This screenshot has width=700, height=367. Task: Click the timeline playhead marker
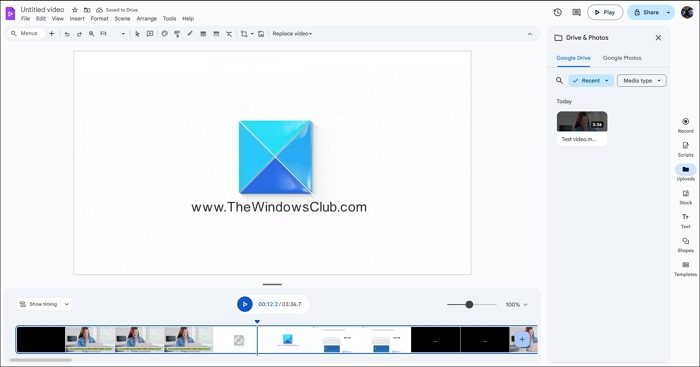tap(257, 321)
